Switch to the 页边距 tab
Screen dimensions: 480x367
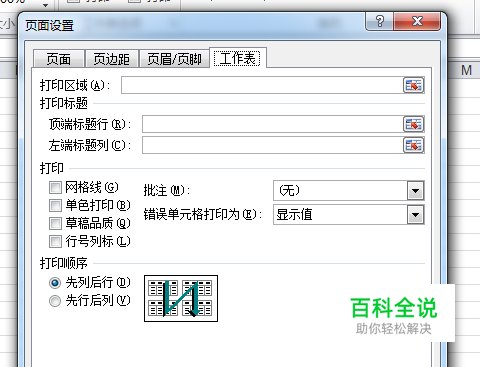pos(111,59)
